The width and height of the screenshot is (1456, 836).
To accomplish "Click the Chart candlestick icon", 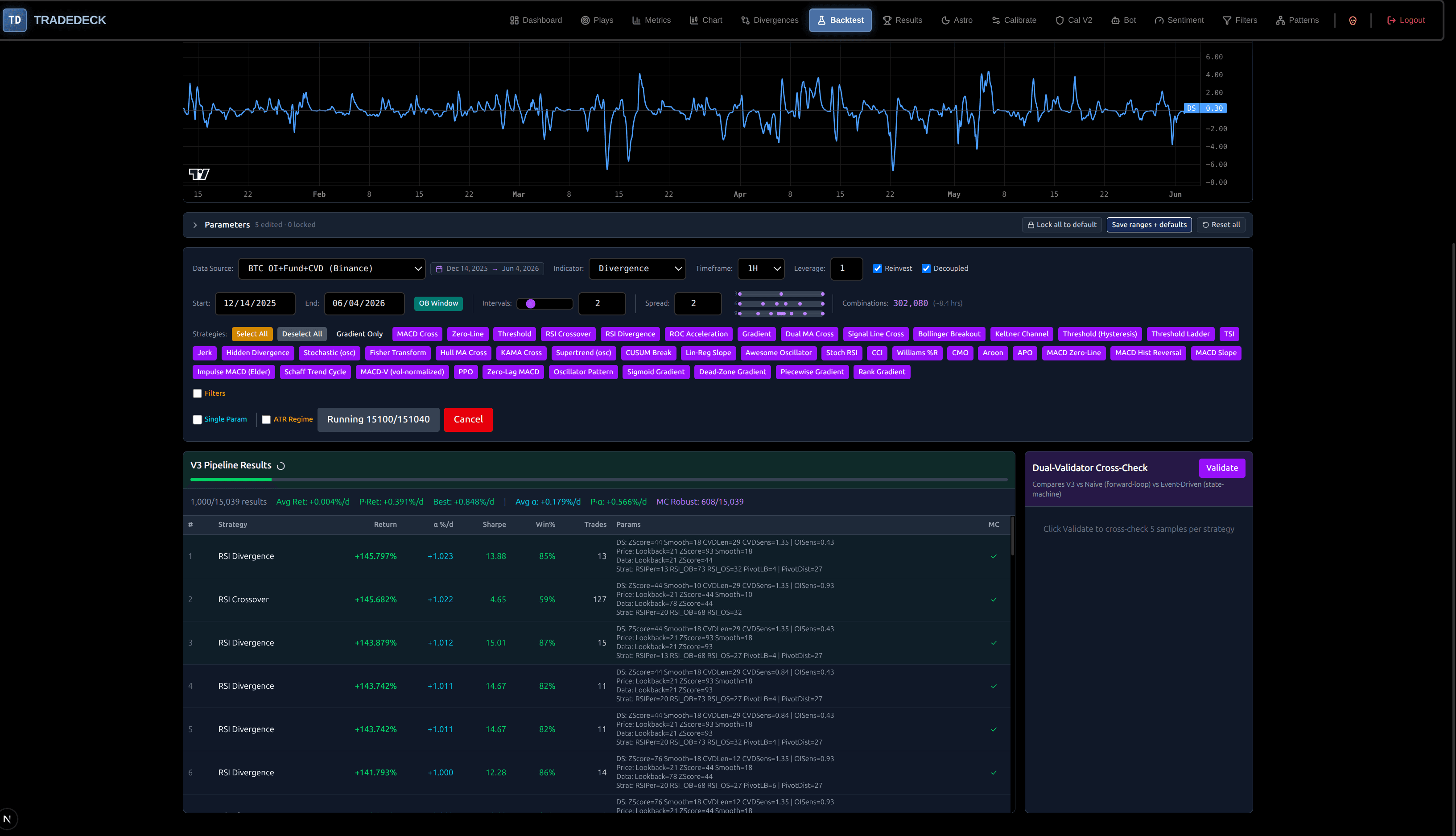I will (694, 20).
